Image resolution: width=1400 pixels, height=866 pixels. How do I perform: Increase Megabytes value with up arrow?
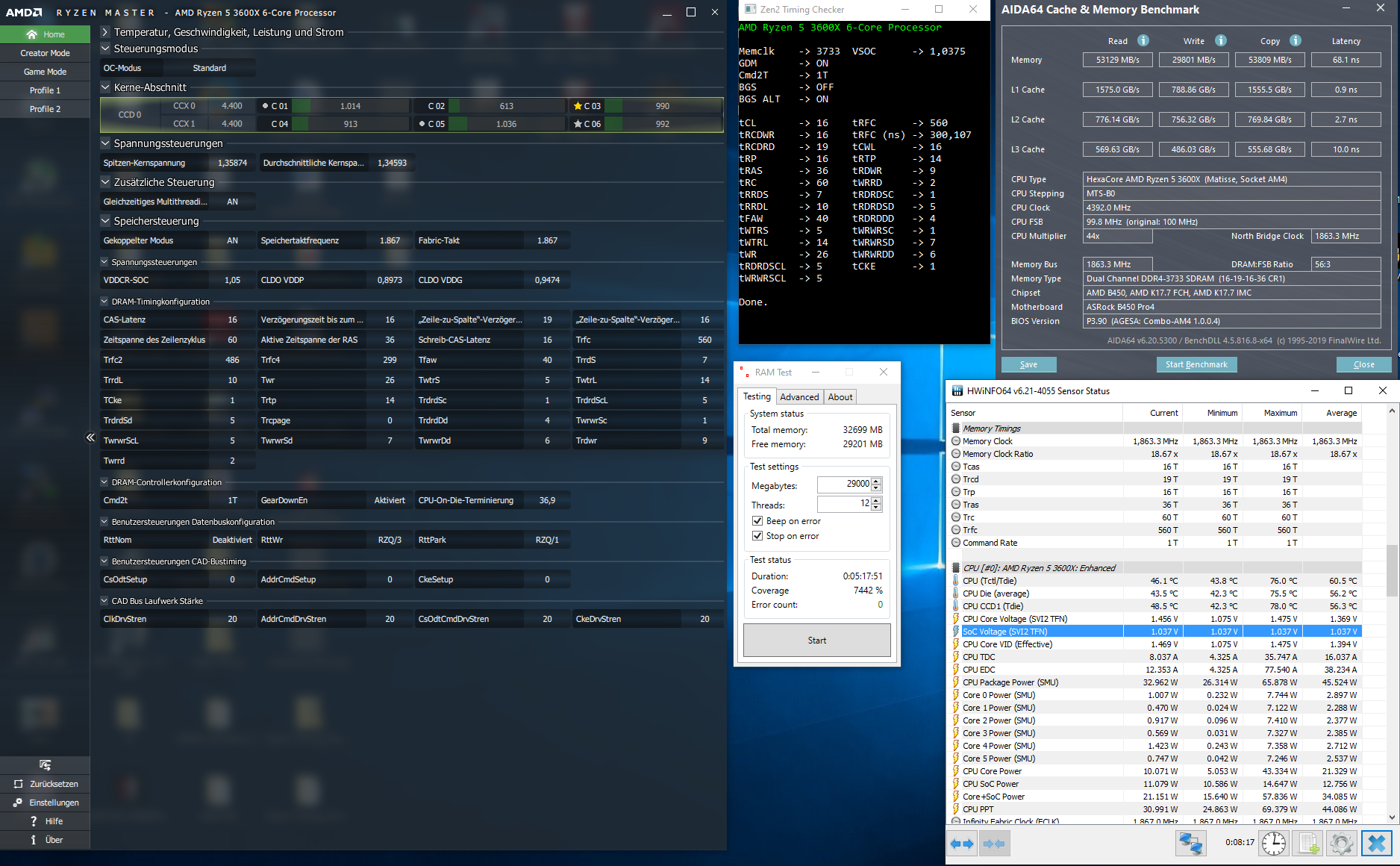[x=877, y=480]
